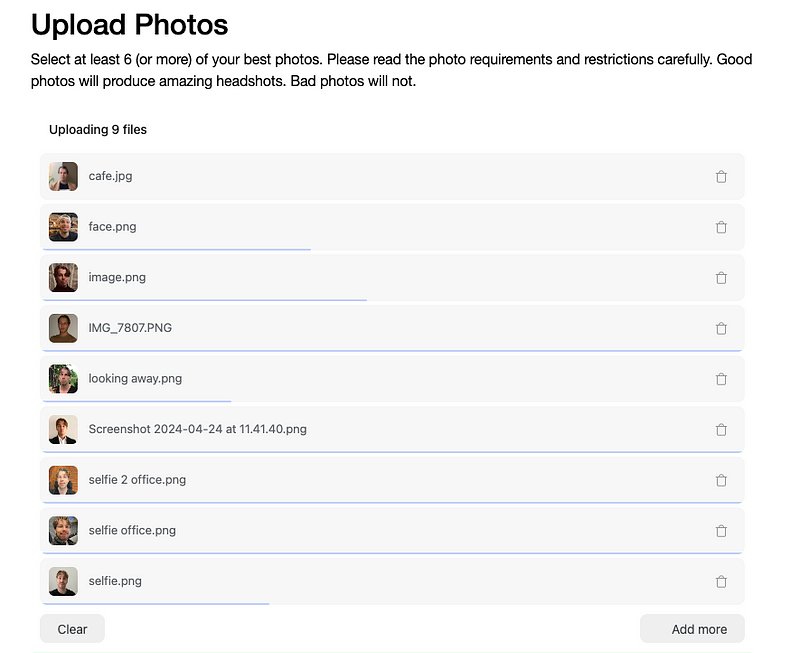Remove selfie.png with its trash icon

coord(721,581)
